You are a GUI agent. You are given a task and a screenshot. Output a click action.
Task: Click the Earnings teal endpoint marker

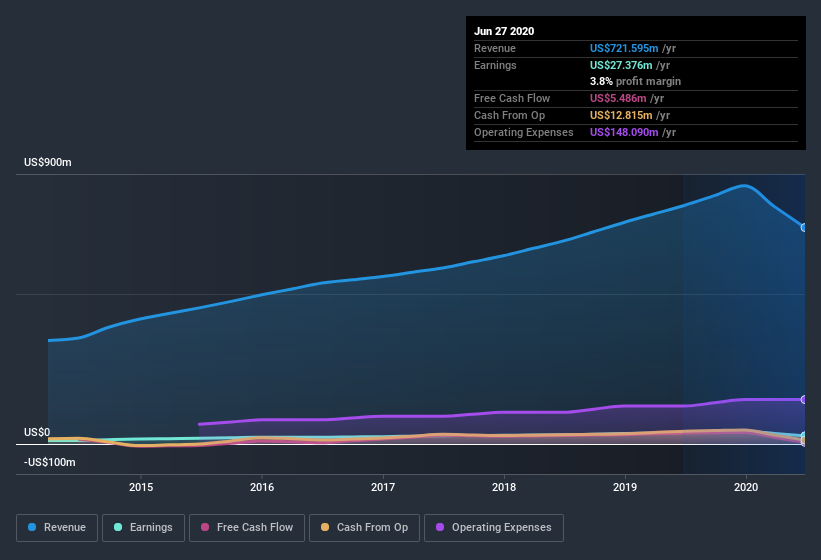pos(804,435)
